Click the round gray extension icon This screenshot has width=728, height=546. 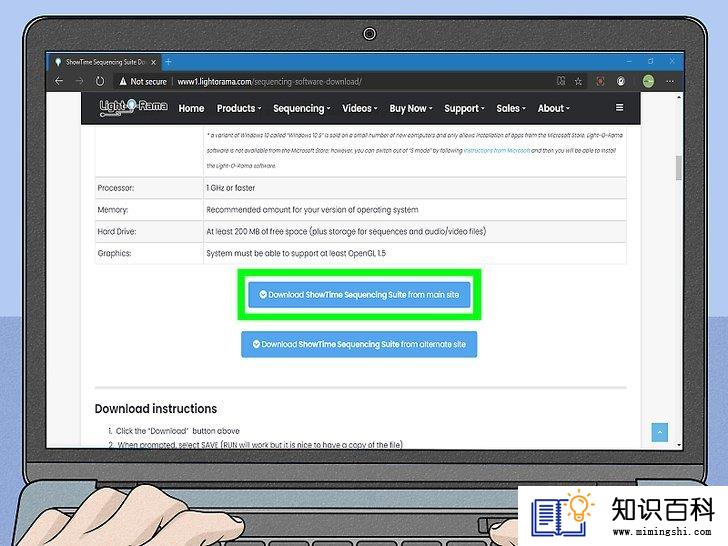click(621, 81)
